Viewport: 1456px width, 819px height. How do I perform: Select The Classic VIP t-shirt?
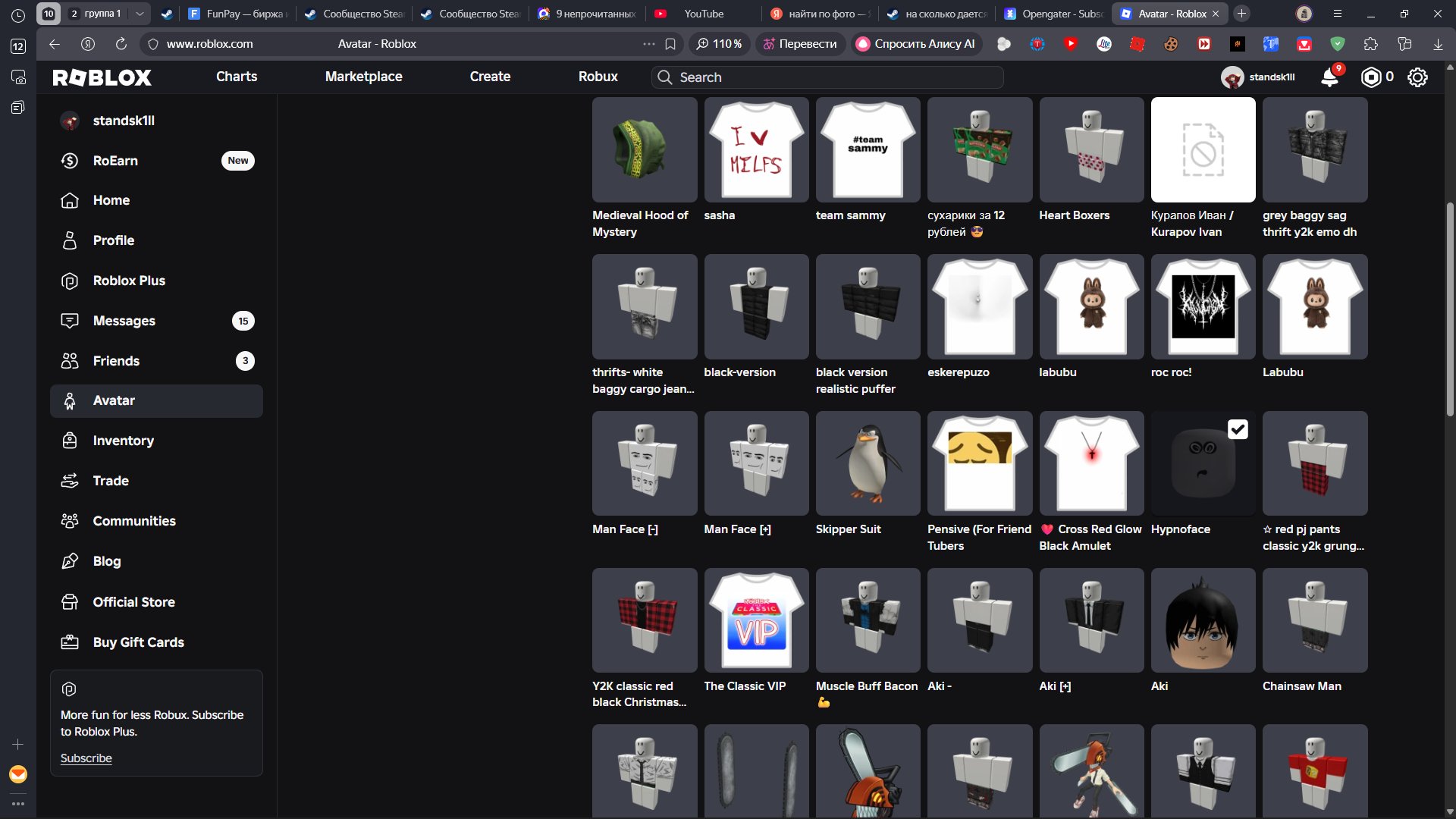[x=756, y=620]
